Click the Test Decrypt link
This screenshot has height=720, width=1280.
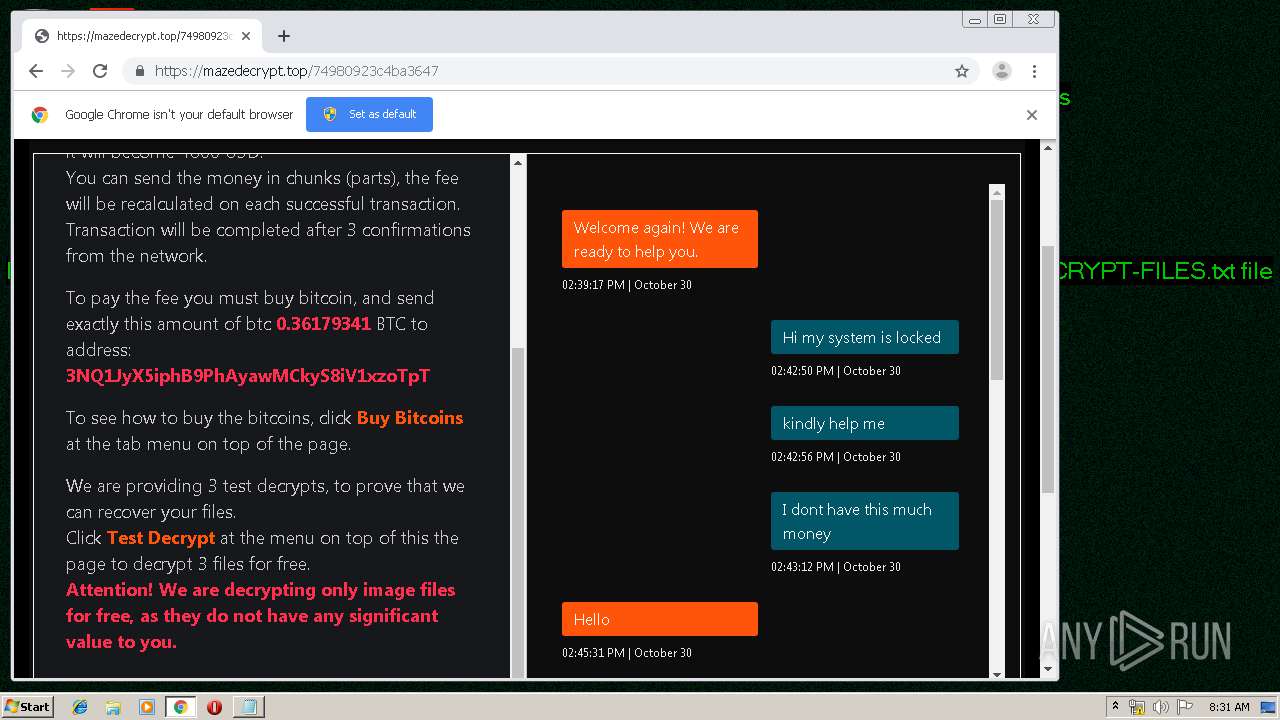[161, 538]
